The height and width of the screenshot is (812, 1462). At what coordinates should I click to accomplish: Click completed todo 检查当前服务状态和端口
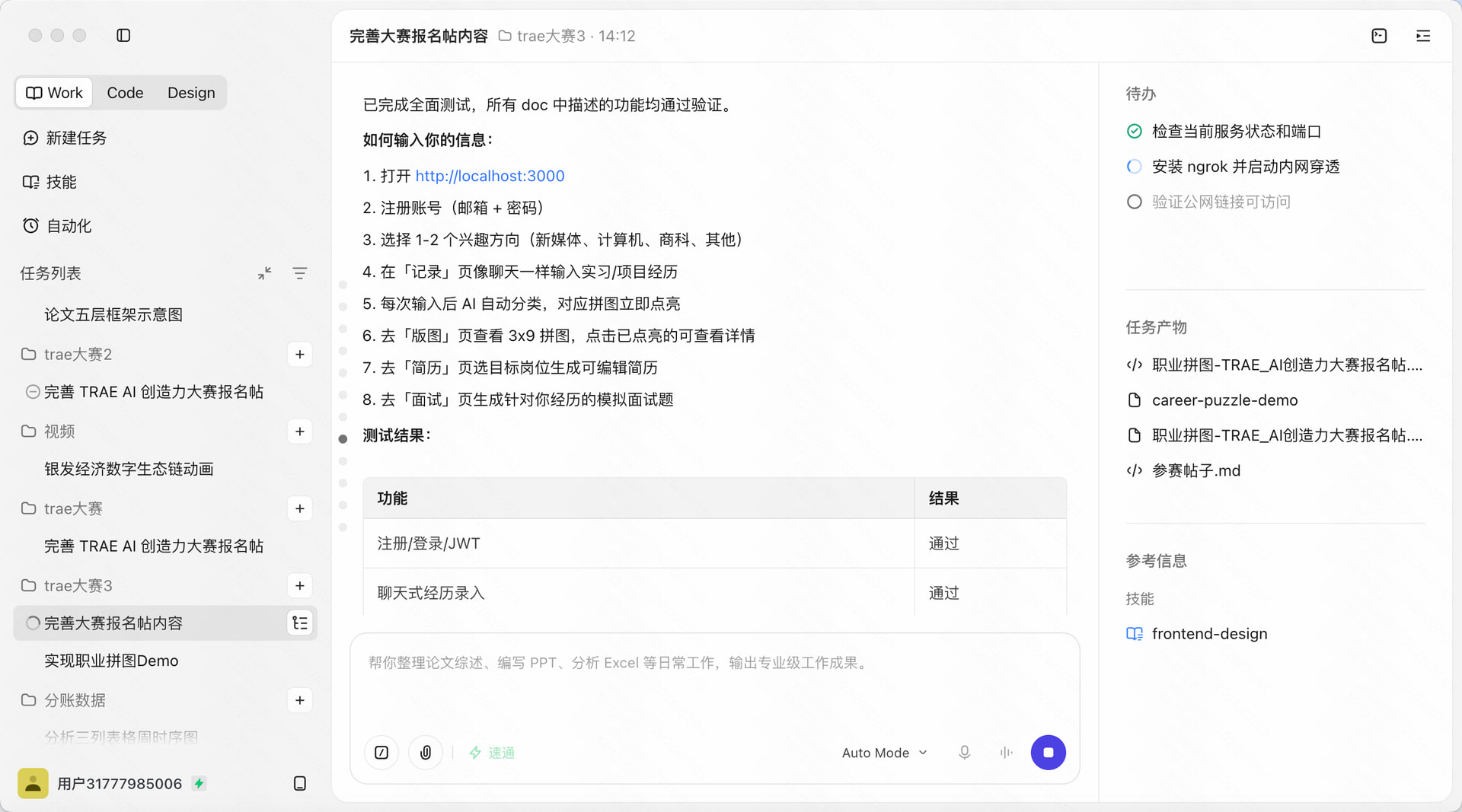click(x=1224, y=132)
